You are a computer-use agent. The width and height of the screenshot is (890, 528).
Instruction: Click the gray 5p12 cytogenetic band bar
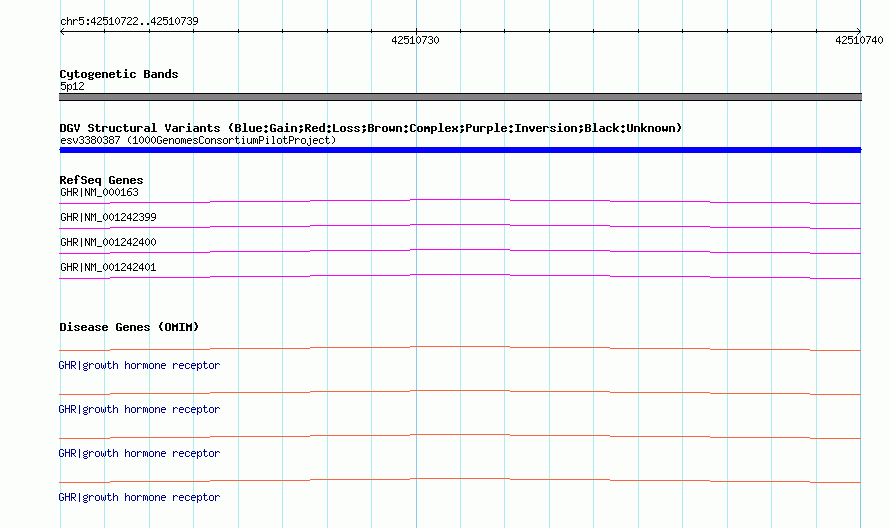[460, 97]
